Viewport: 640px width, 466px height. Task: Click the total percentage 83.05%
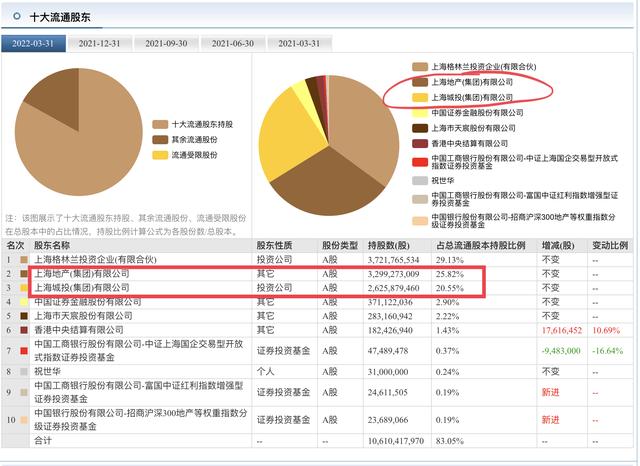(449, 441)
